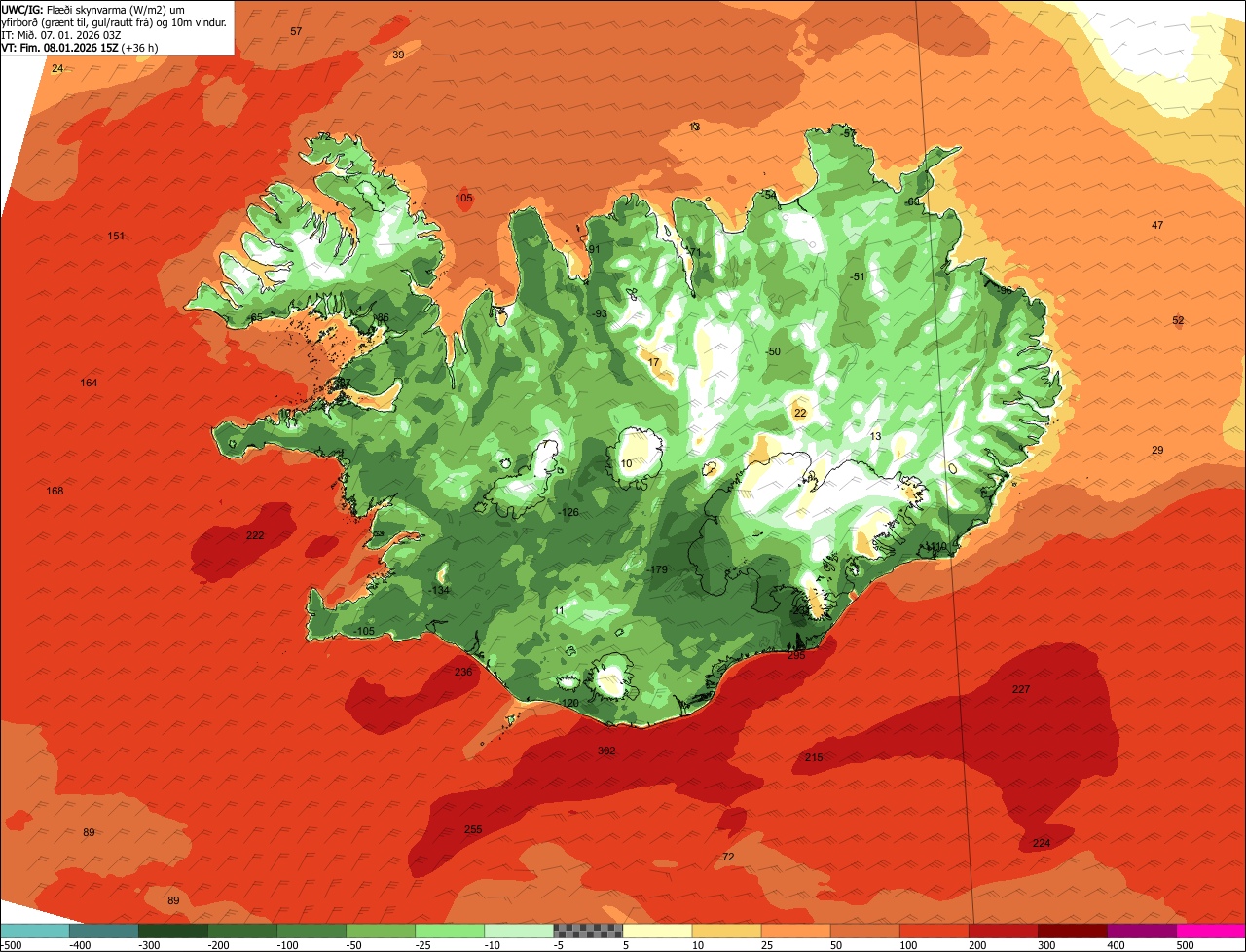Click the value -105 on the Reykjanes peninsula
The image size is (1246, 952).
pos(364,632)
